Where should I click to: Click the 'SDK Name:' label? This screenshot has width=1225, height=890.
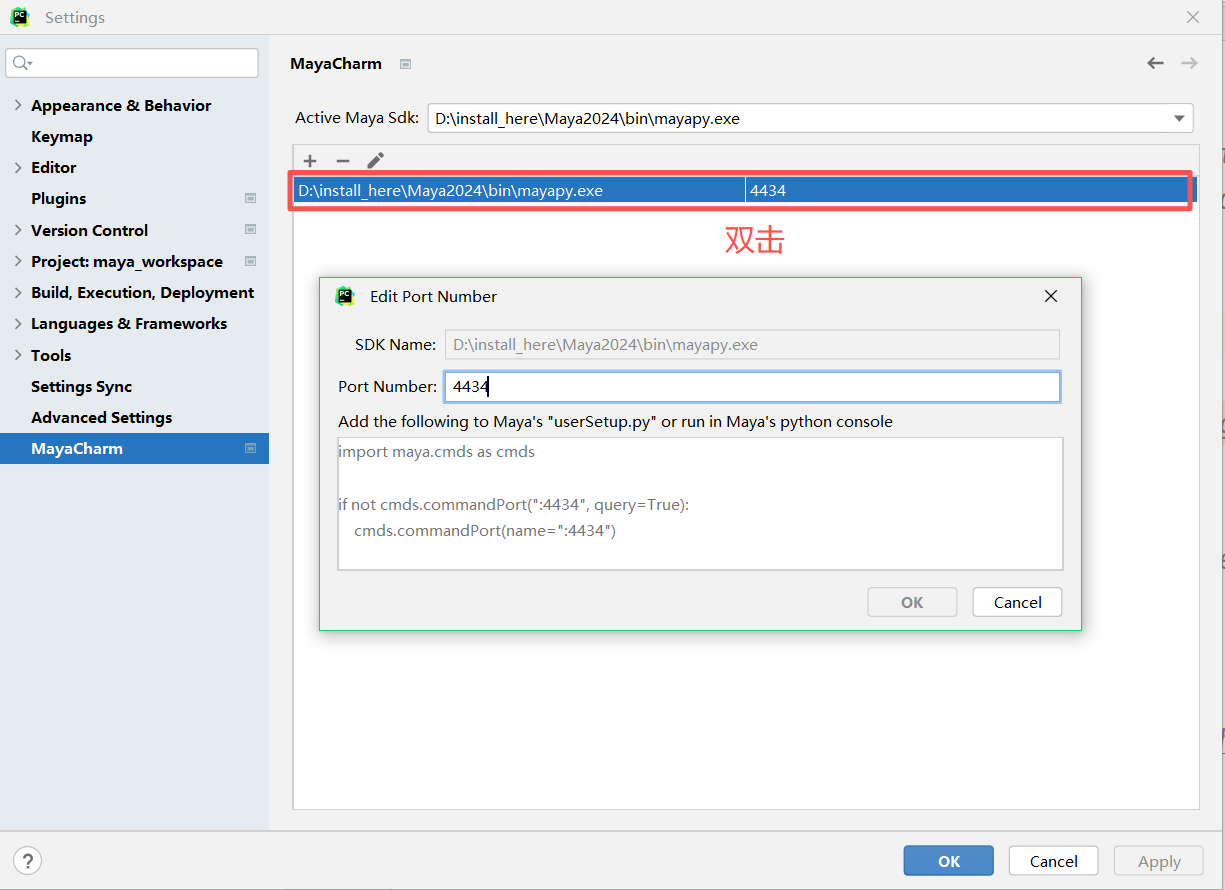click(x=395, y=345)
